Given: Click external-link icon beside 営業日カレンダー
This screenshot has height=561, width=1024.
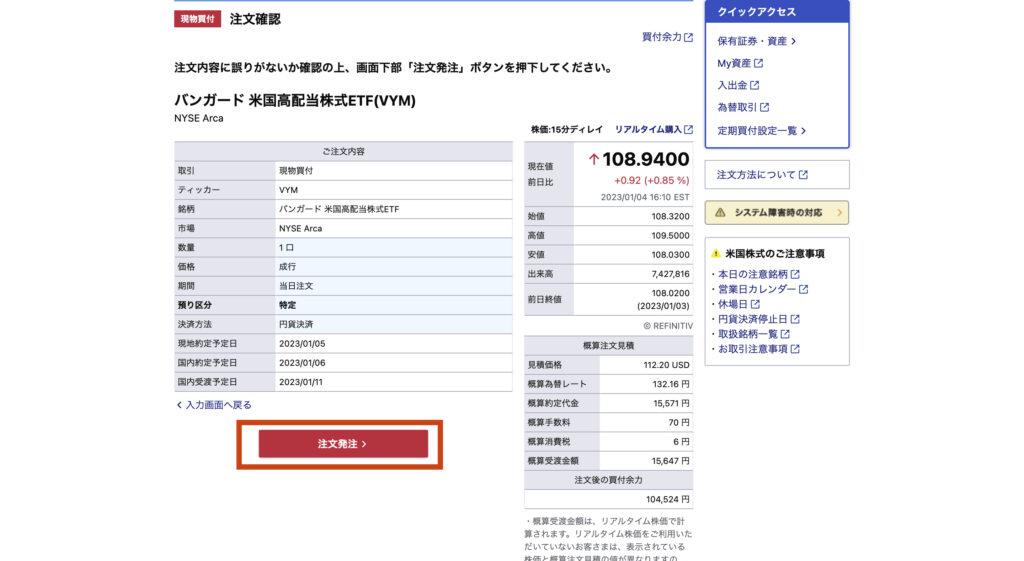Looking at the screenshot, I should pos(803,289).
